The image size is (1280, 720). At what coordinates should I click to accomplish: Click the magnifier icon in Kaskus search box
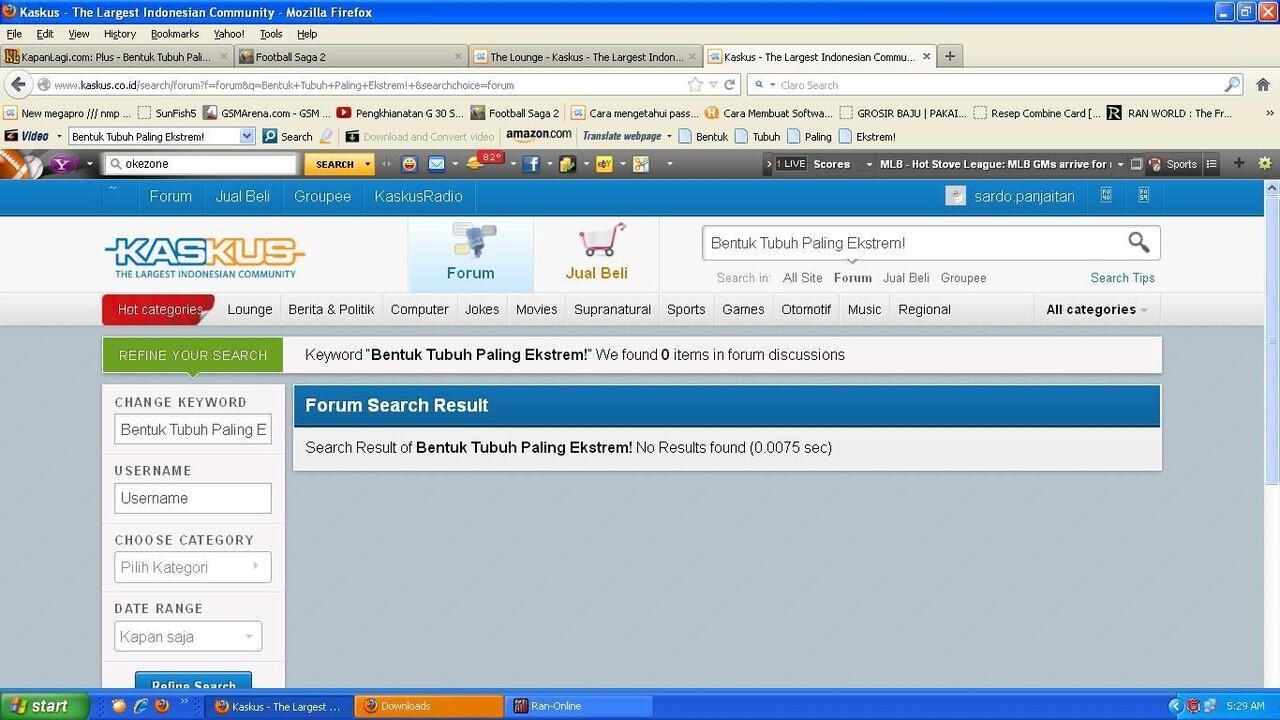point(1138,242)
